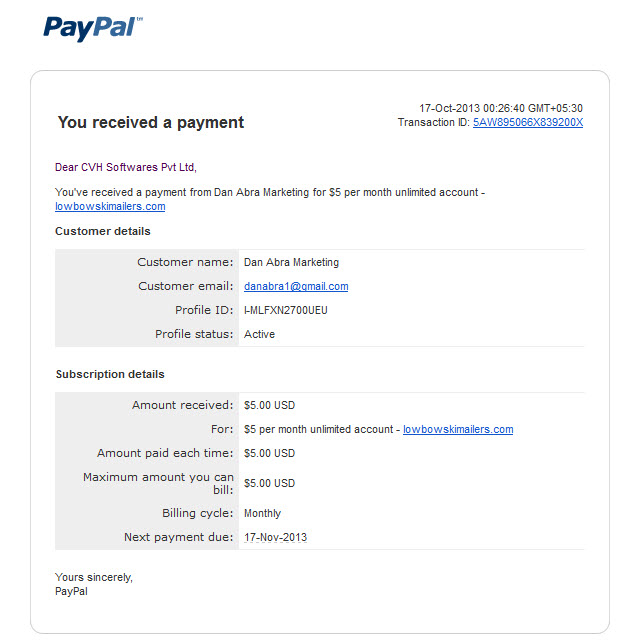Click the Yours sincerely PayPal signature
Screen dimensions: 642x644
click(x=94, y=584)
